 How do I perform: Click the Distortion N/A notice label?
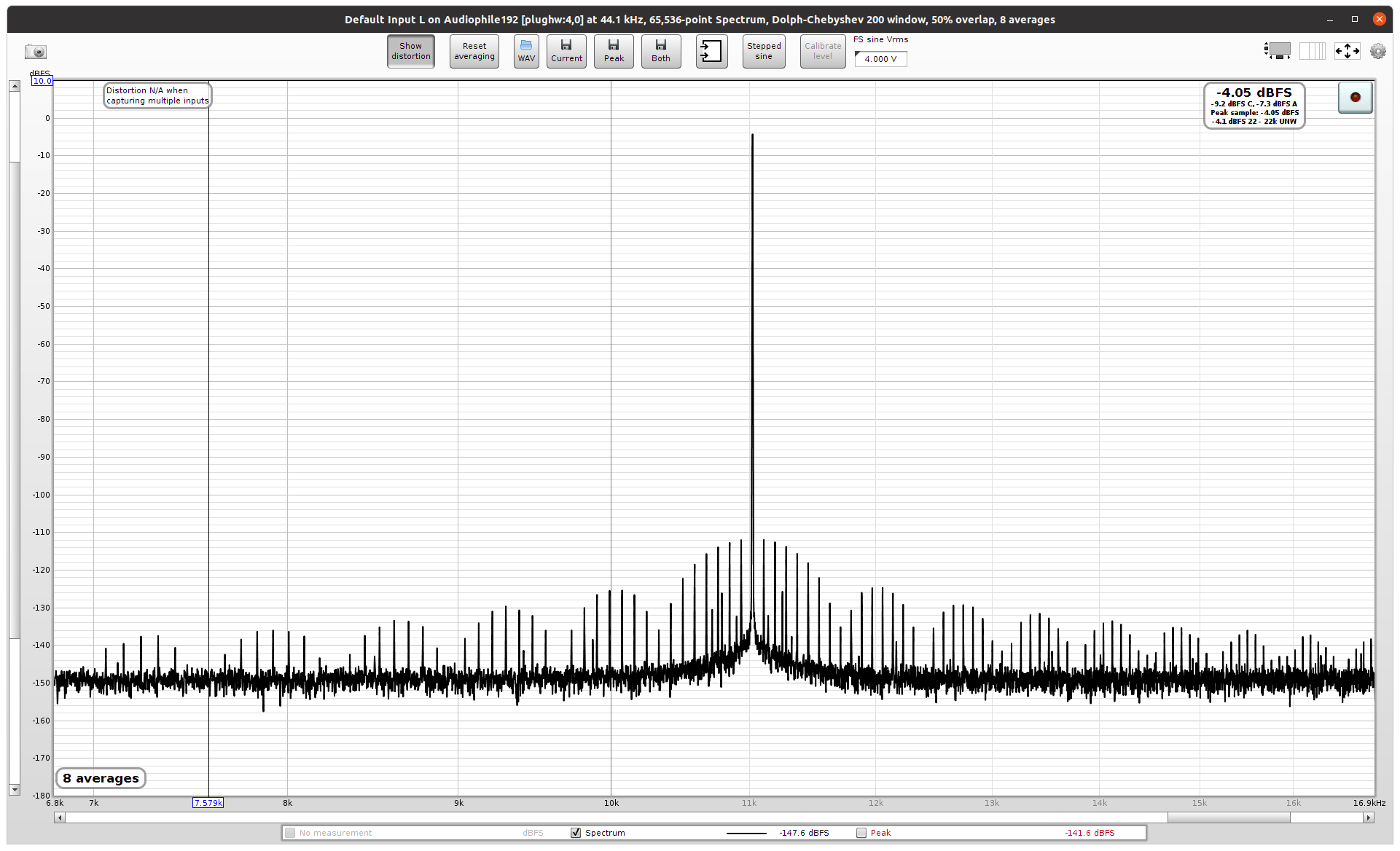pyautogui.click(x=157, y=95)
